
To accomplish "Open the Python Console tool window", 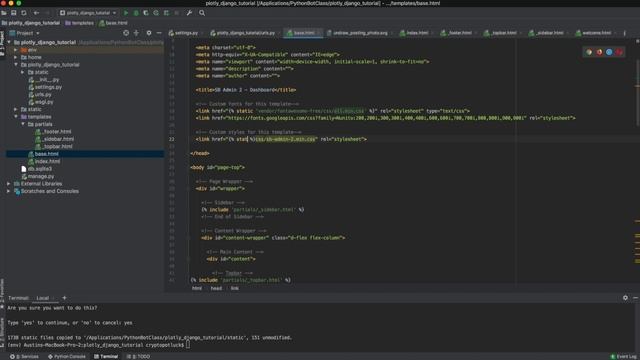I will pyautogui.click(x=67, y=356).
